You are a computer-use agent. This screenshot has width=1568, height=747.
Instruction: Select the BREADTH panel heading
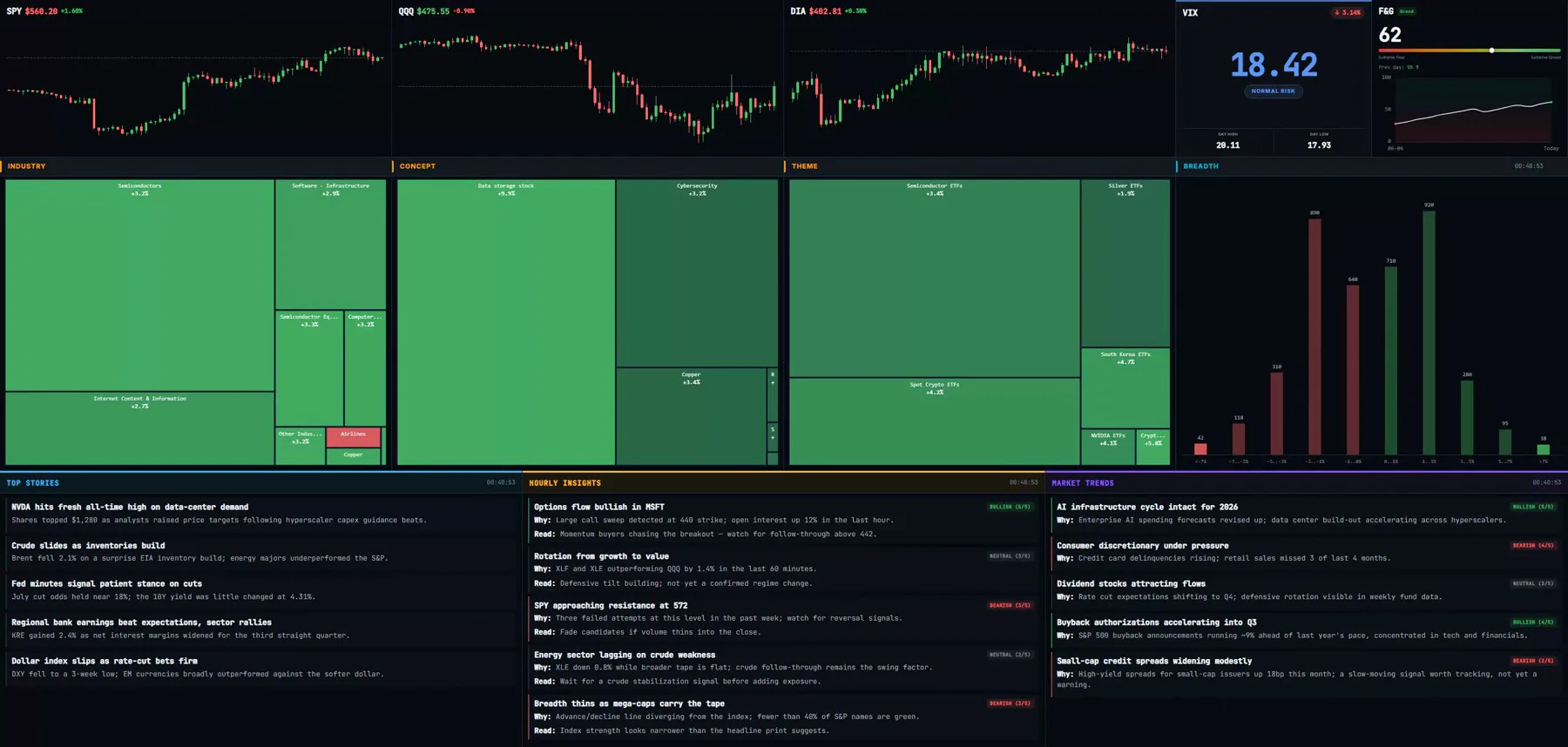(x=1200, y=165)
